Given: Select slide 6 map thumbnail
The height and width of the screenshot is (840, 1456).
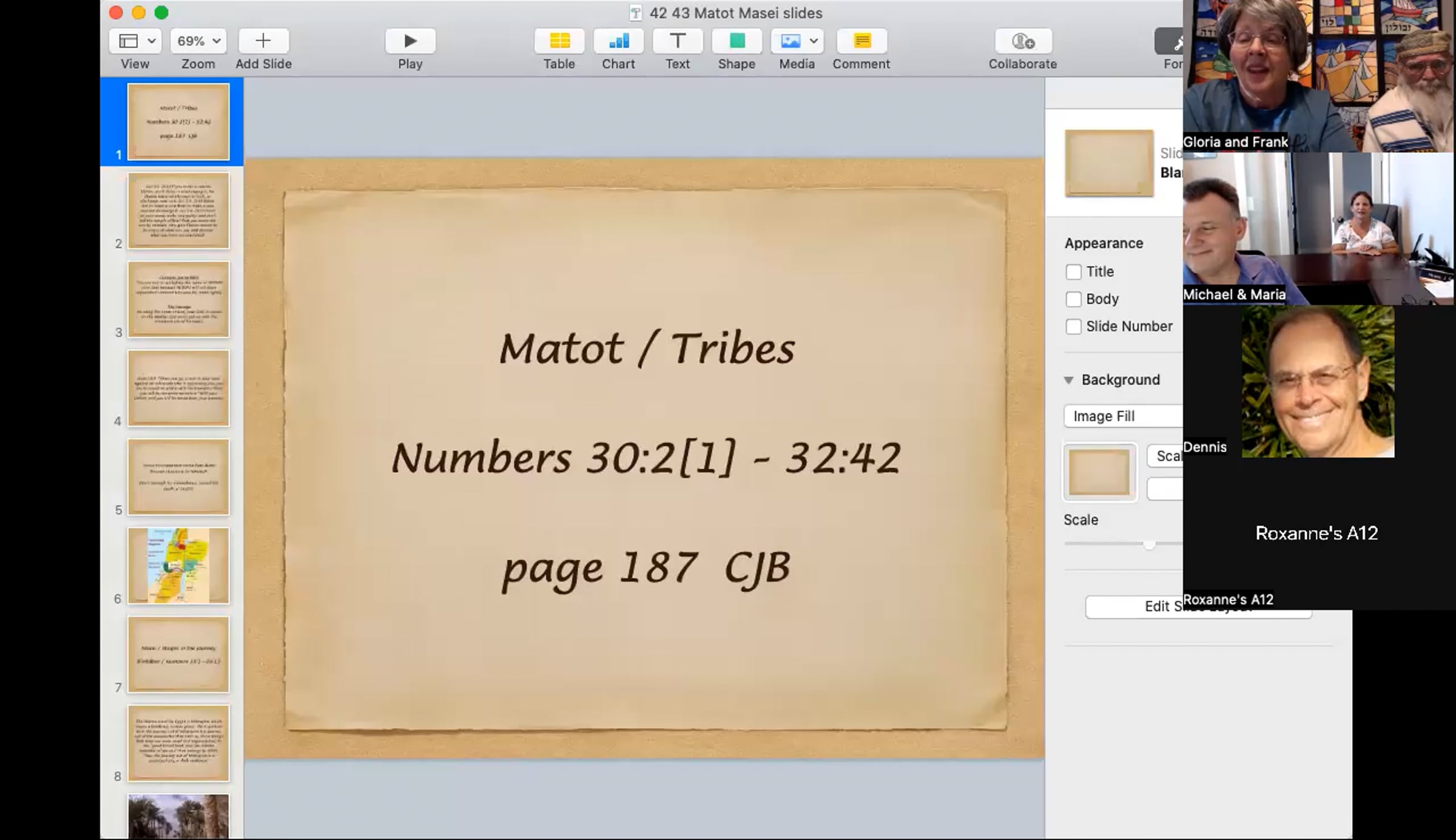Looking at the screenshot, I should point(178,566).
